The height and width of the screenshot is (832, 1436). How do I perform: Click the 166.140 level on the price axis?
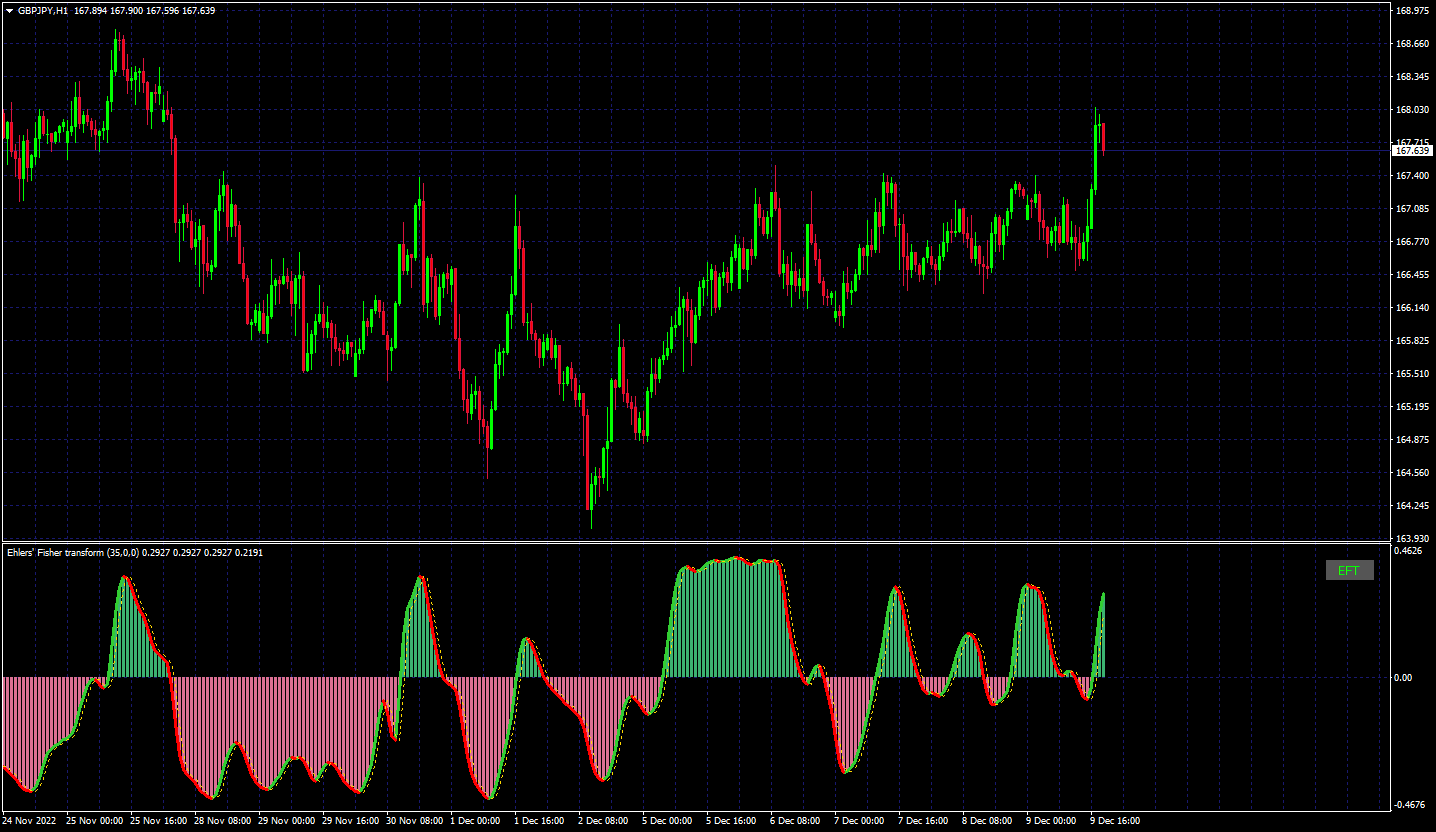(x=1412, y=307)
